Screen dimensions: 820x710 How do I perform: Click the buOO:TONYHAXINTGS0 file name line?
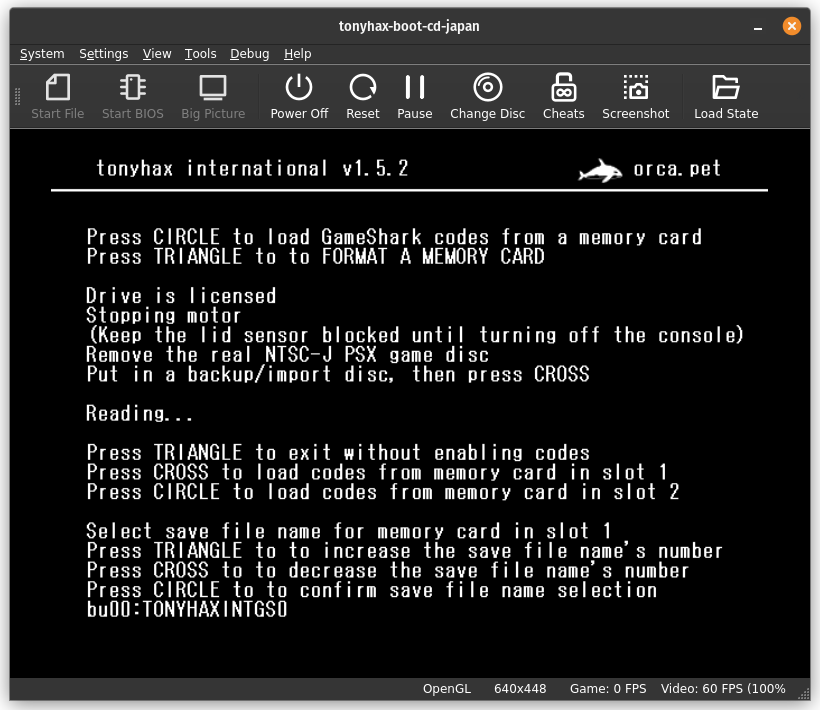187,610
